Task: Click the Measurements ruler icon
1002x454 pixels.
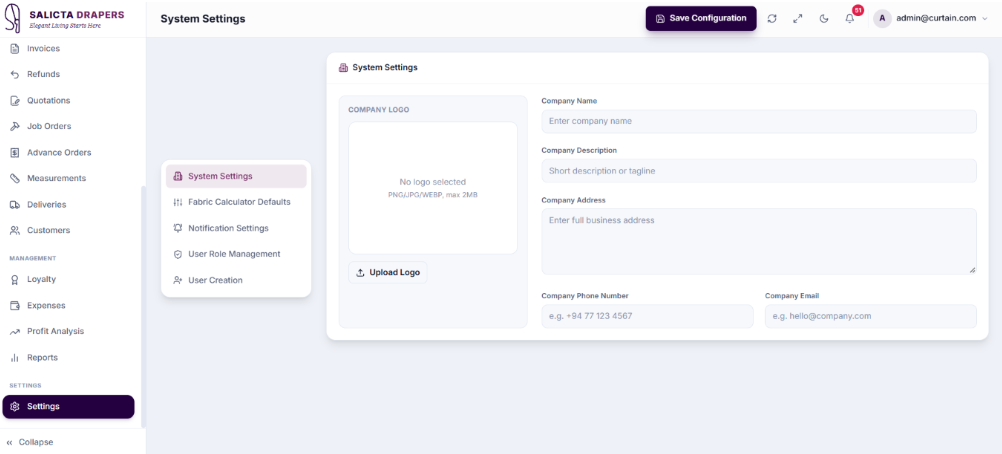Action: click(x=15, y=178)
